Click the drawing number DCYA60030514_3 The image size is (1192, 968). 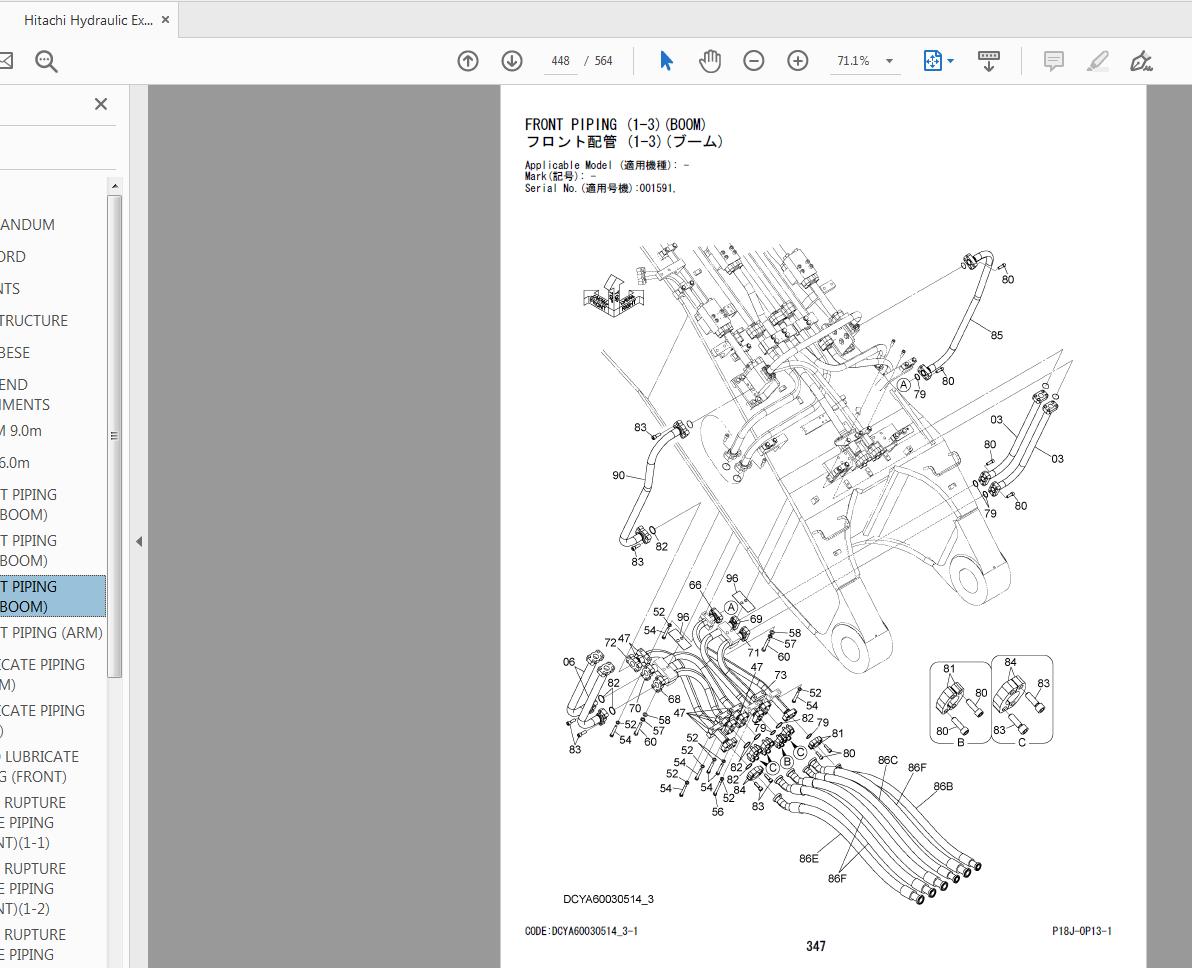point(608,900)
